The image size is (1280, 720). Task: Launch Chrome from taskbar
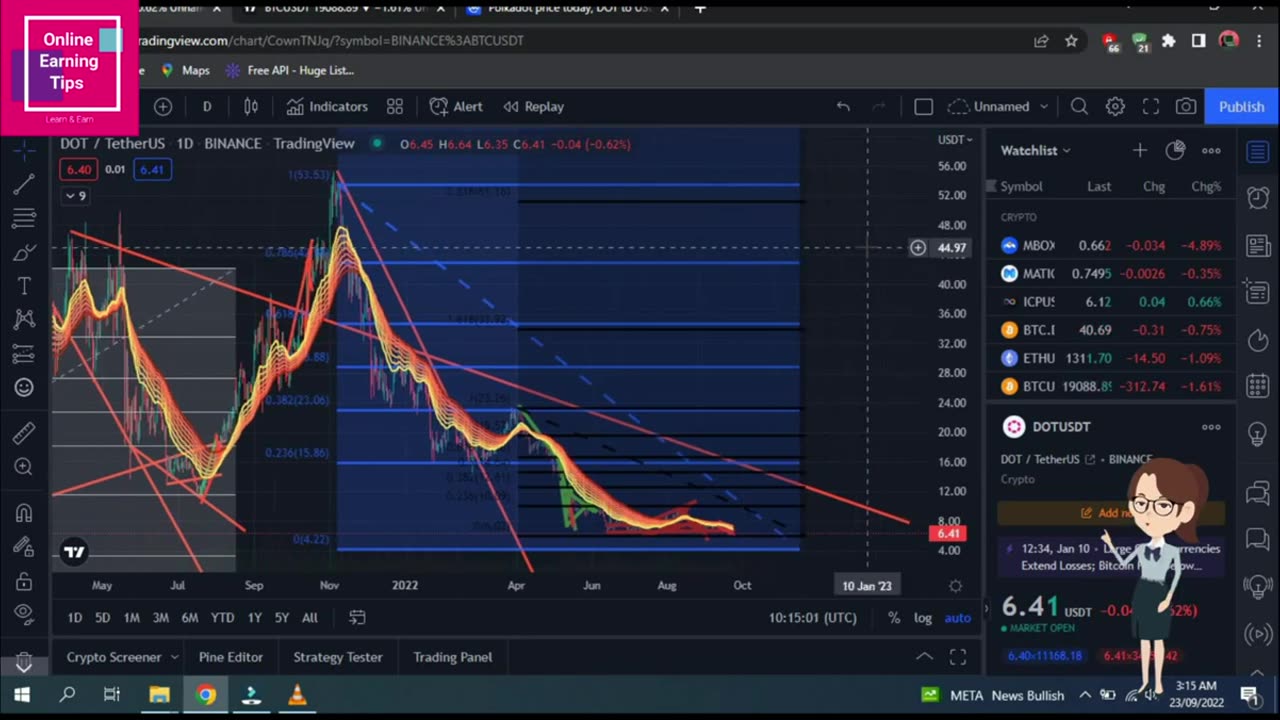point(206,695)
